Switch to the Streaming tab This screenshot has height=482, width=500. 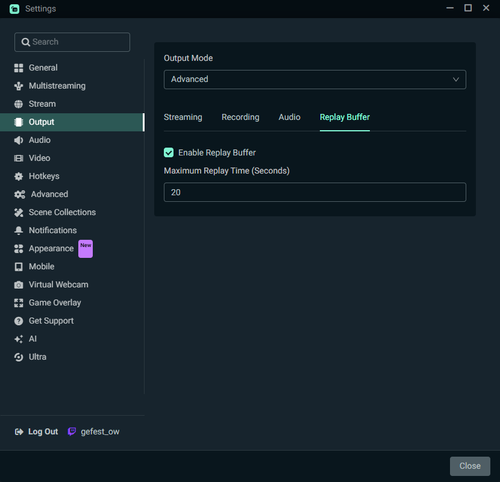coord(183,117)
